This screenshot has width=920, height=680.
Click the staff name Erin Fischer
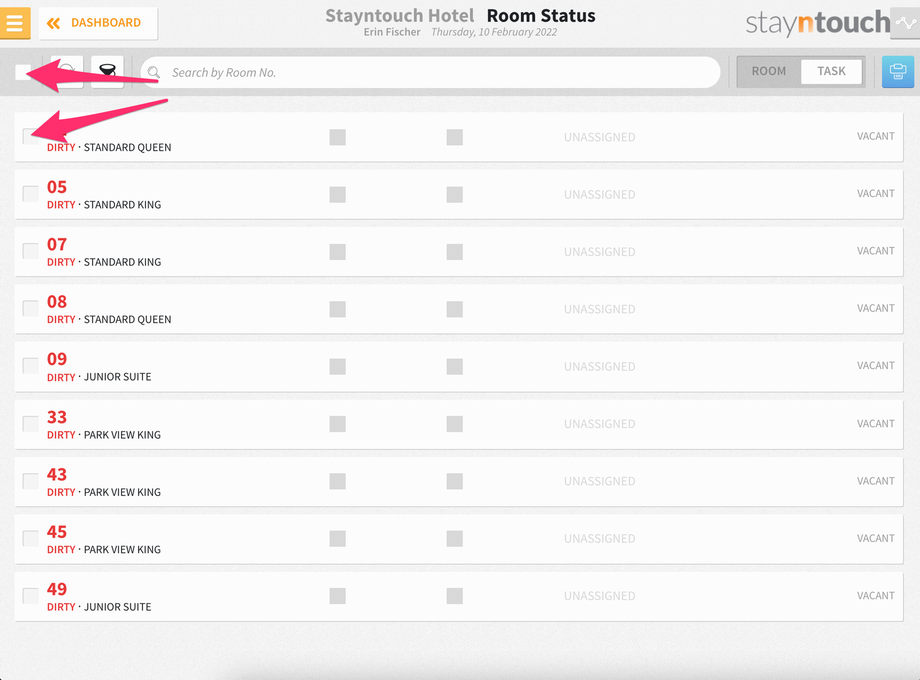point(392,32)
